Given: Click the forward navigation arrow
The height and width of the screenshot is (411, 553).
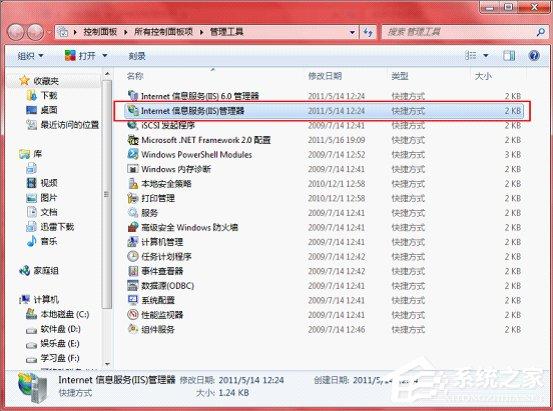Looking at the screenshot, I should 35,32.
